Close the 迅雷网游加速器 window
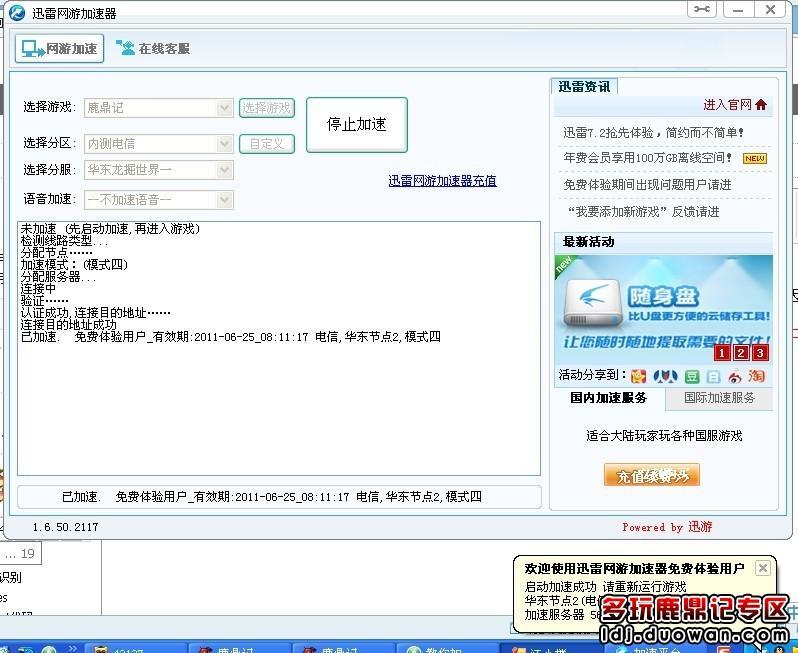Screen dimensions: 798x653 coord(771,9)
